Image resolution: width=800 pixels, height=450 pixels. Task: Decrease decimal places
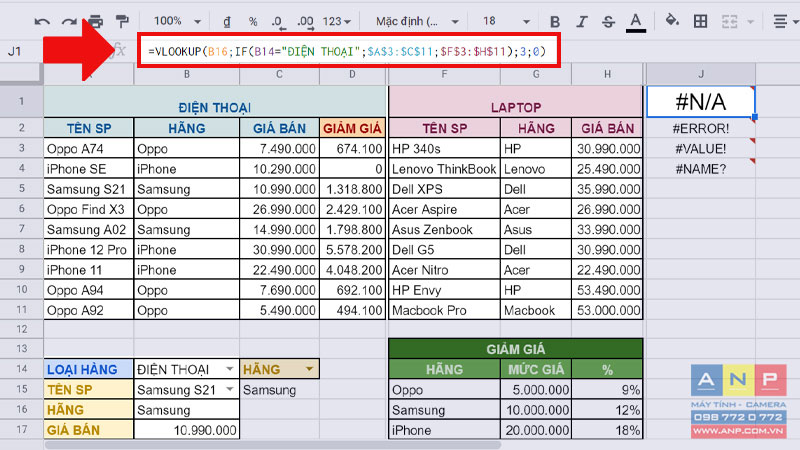[x=278, y=21]
